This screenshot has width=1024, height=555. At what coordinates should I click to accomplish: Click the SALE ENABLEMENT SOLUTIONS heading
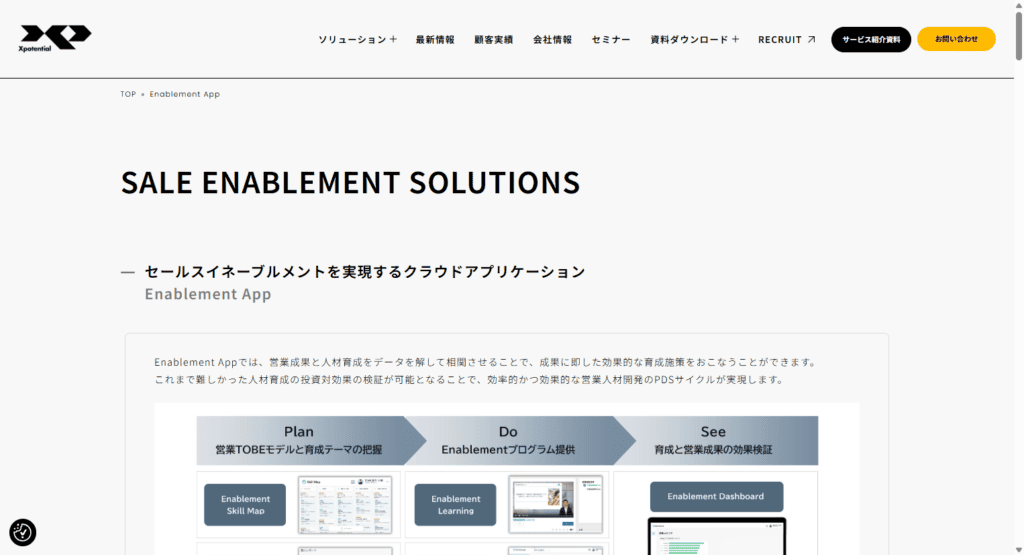click(350, 182)
